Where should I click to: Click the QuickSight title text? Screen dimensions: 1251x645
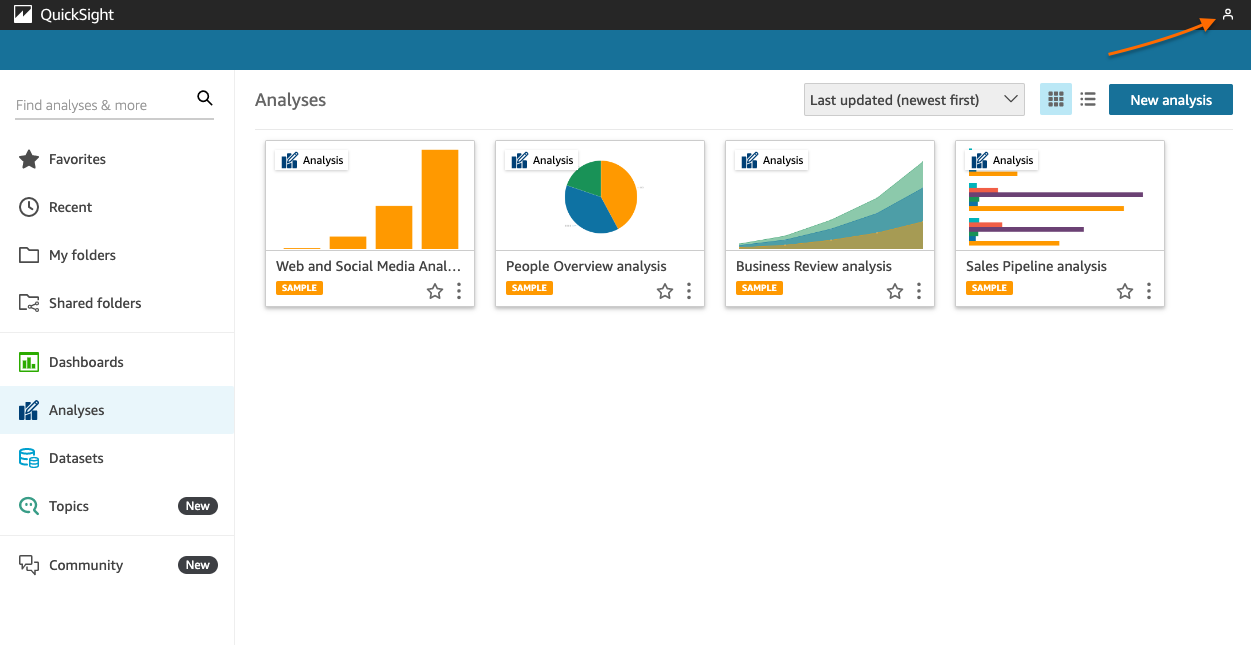coord(77,15)
